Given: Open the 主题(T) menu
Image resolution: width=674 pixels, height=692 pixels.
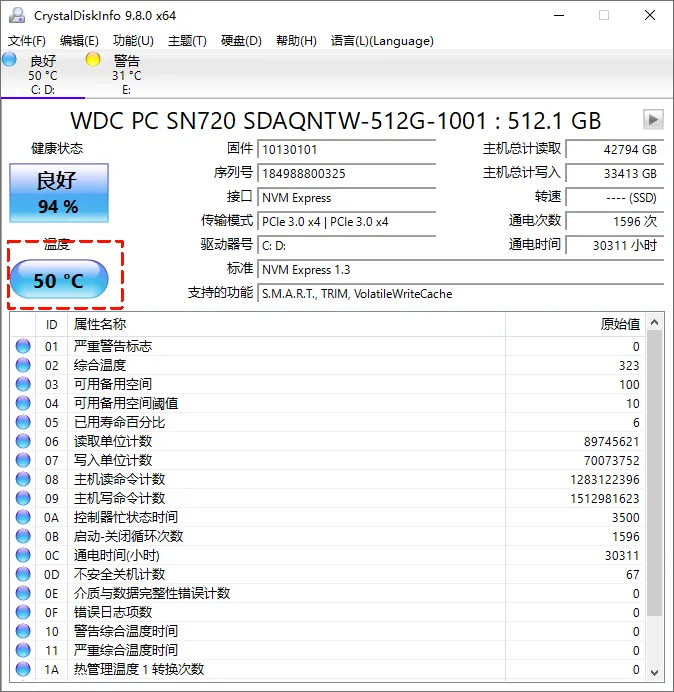Looking at the screenshot, I should [x=187, y=41].
